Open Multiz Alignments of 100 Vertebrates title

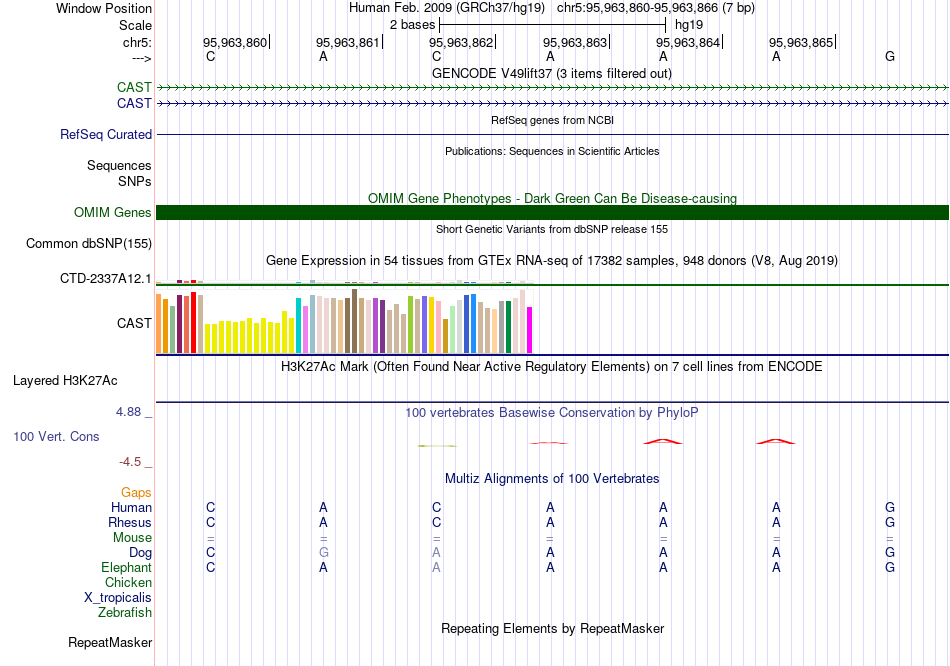pos(551,478)
